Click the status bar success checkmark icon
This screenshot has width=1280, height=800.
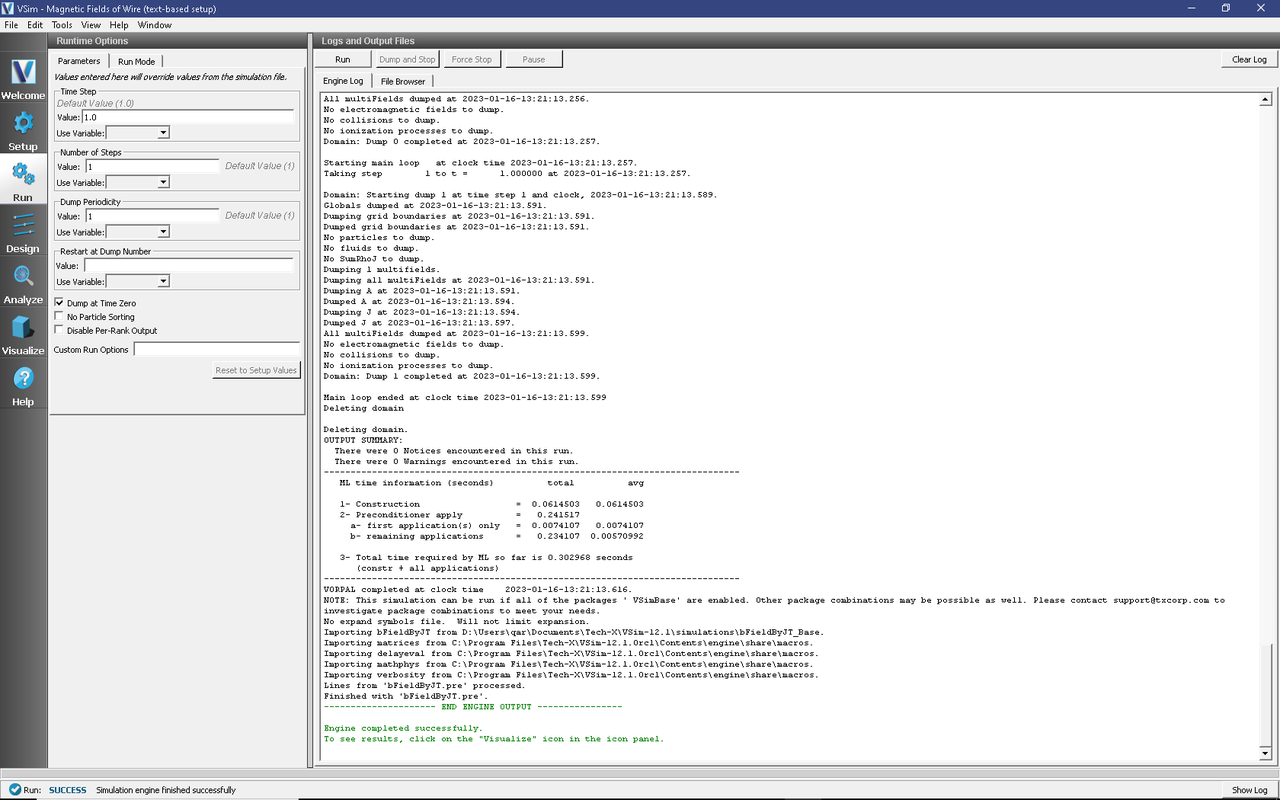point(14,790)
